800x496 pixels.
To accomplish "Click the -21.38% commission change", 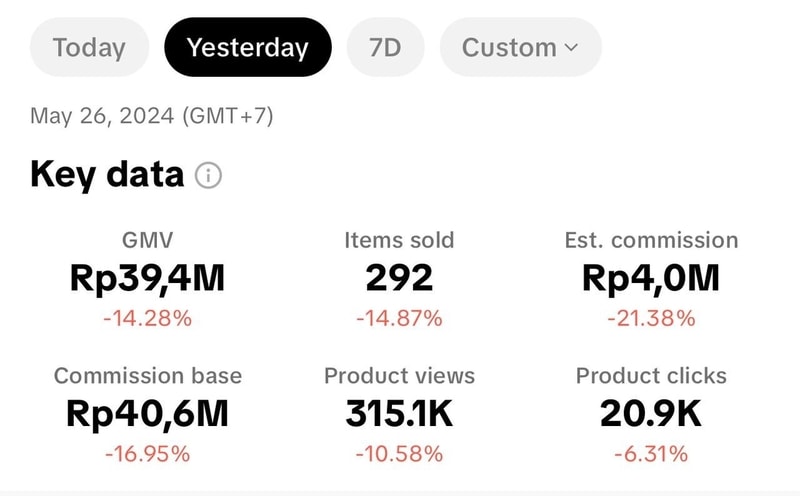I will [651, 319].
